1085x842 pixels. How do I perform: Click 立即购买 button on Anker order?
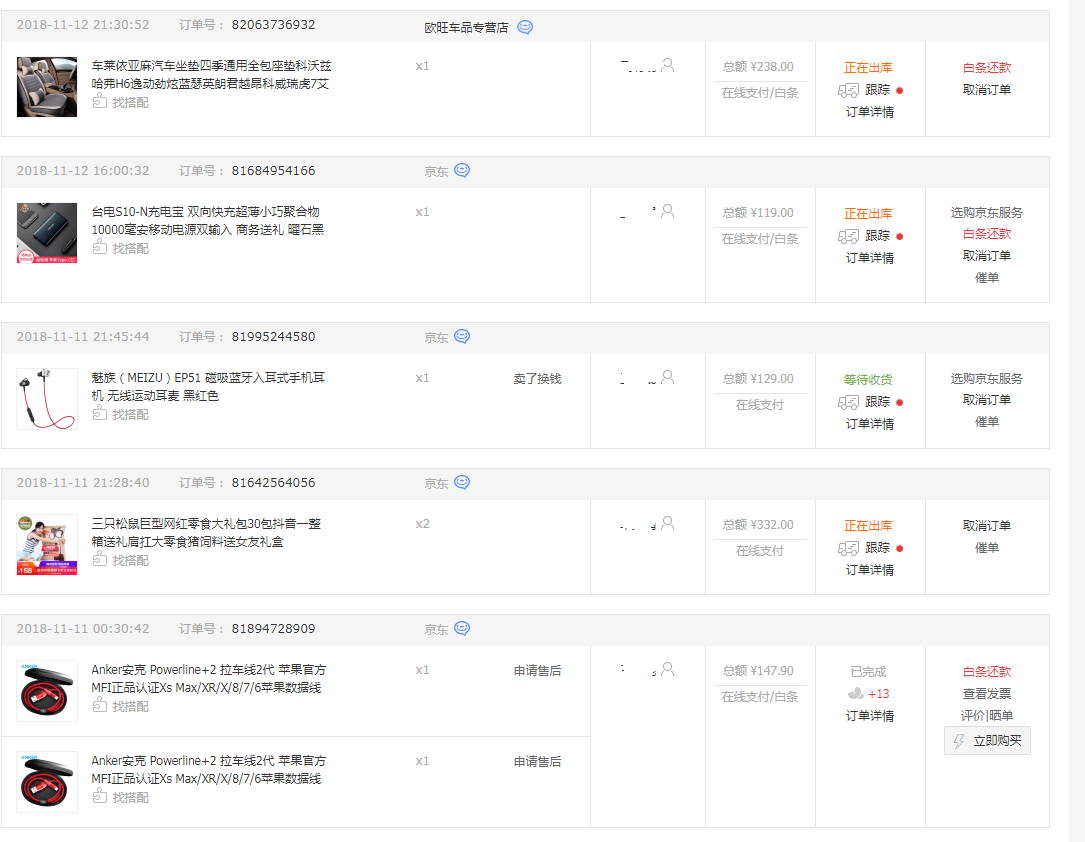pos(987,741)
